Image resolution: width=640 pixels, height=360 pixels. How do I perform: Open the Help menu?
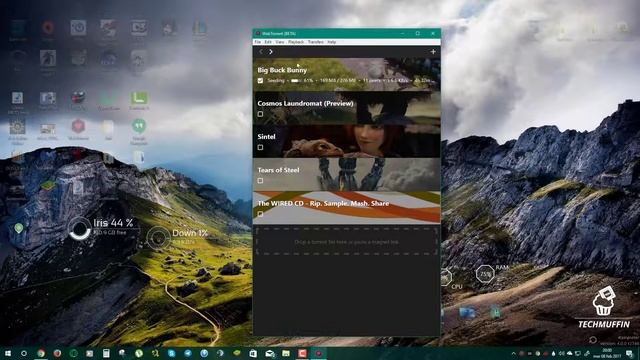pos(331,42)
